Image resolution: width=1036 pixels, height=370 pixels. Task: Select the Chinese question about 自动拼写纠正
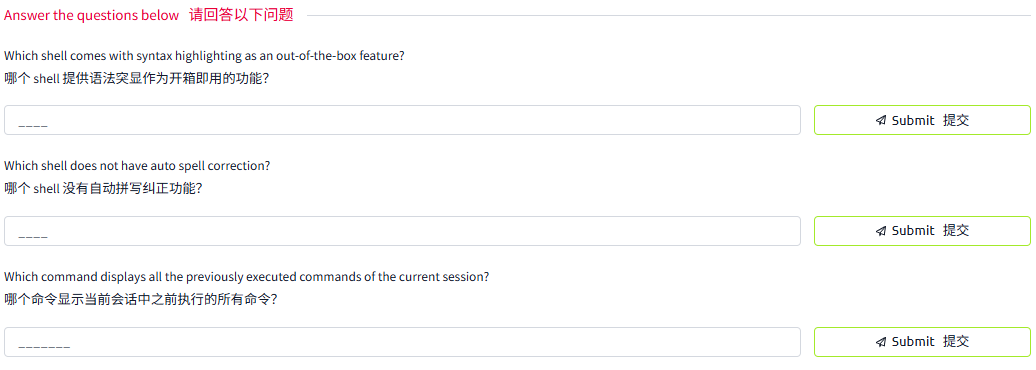tap(103, 188)
